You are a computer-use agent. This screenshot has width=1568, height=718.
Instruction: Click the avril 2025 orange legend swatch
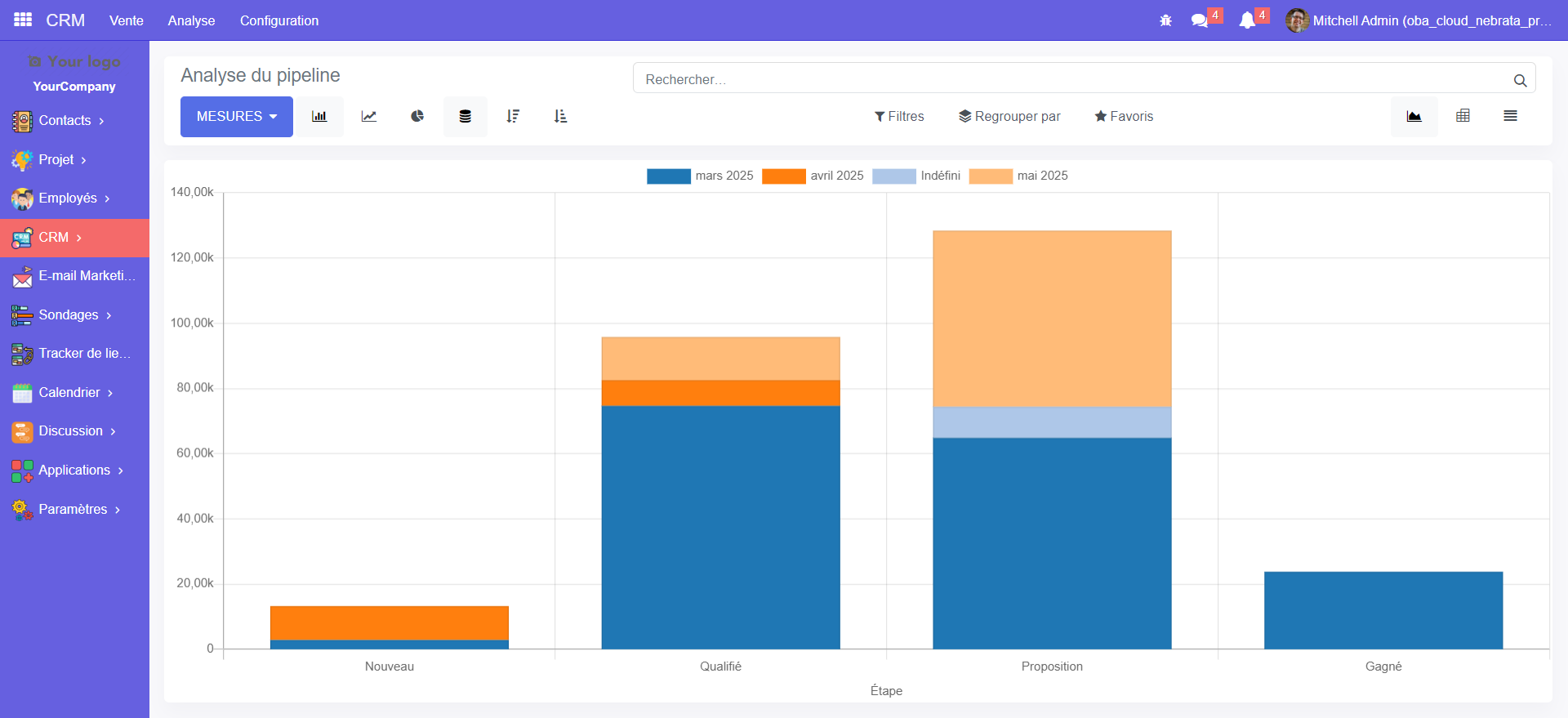[x=783, y=176]
